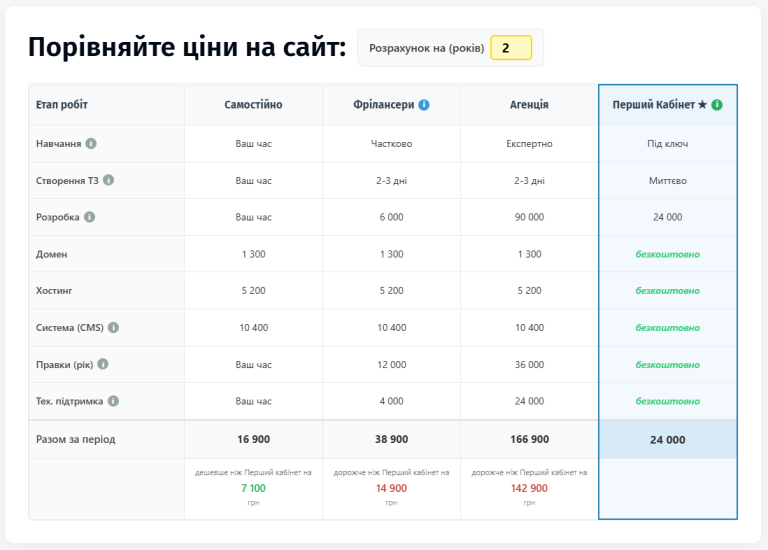The image size is (768, 550).
Task: Click the Агенція column header
Action: (x=529, y=105)
